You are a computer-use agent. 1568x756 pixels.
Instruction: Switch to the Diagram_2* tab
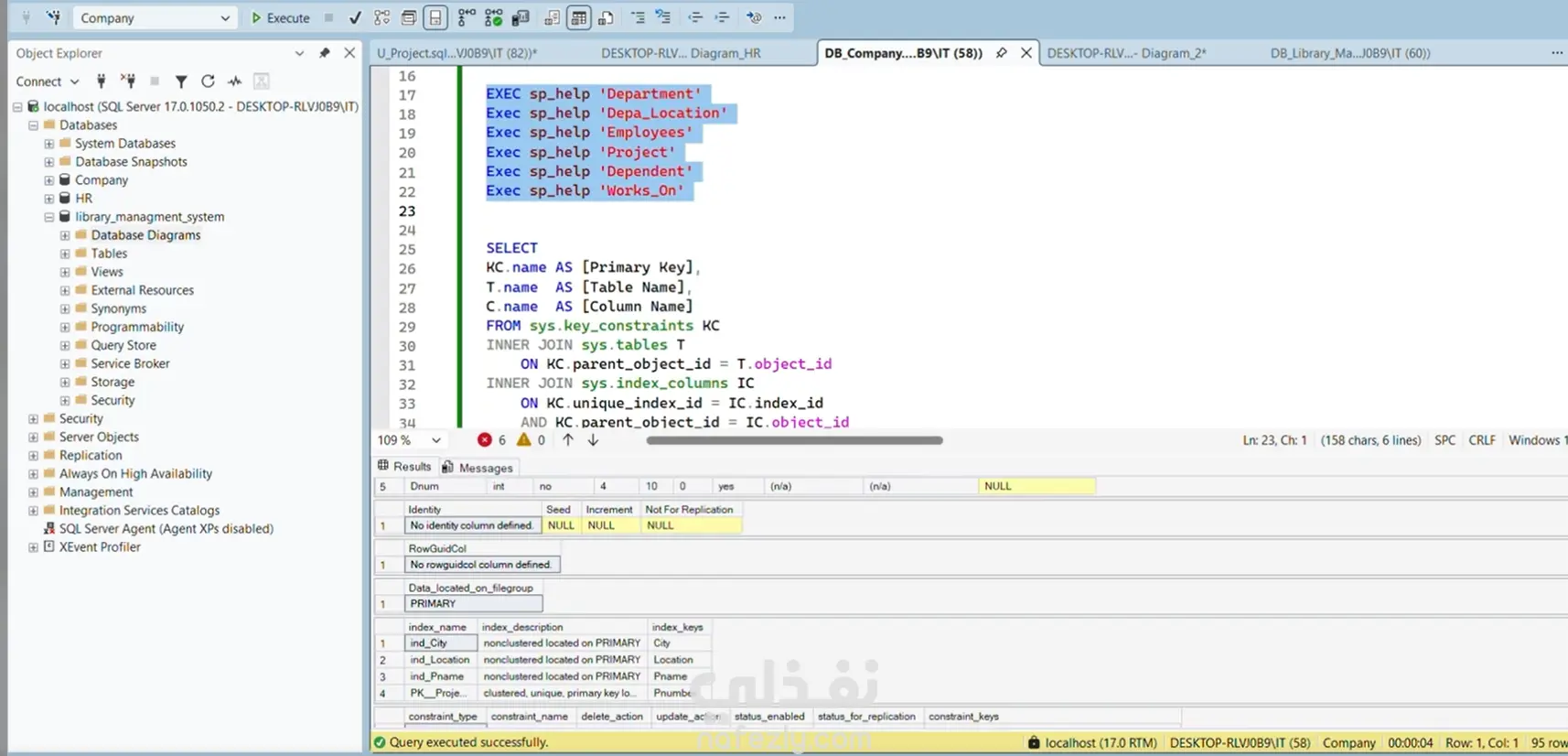[x=1126, y=53]
